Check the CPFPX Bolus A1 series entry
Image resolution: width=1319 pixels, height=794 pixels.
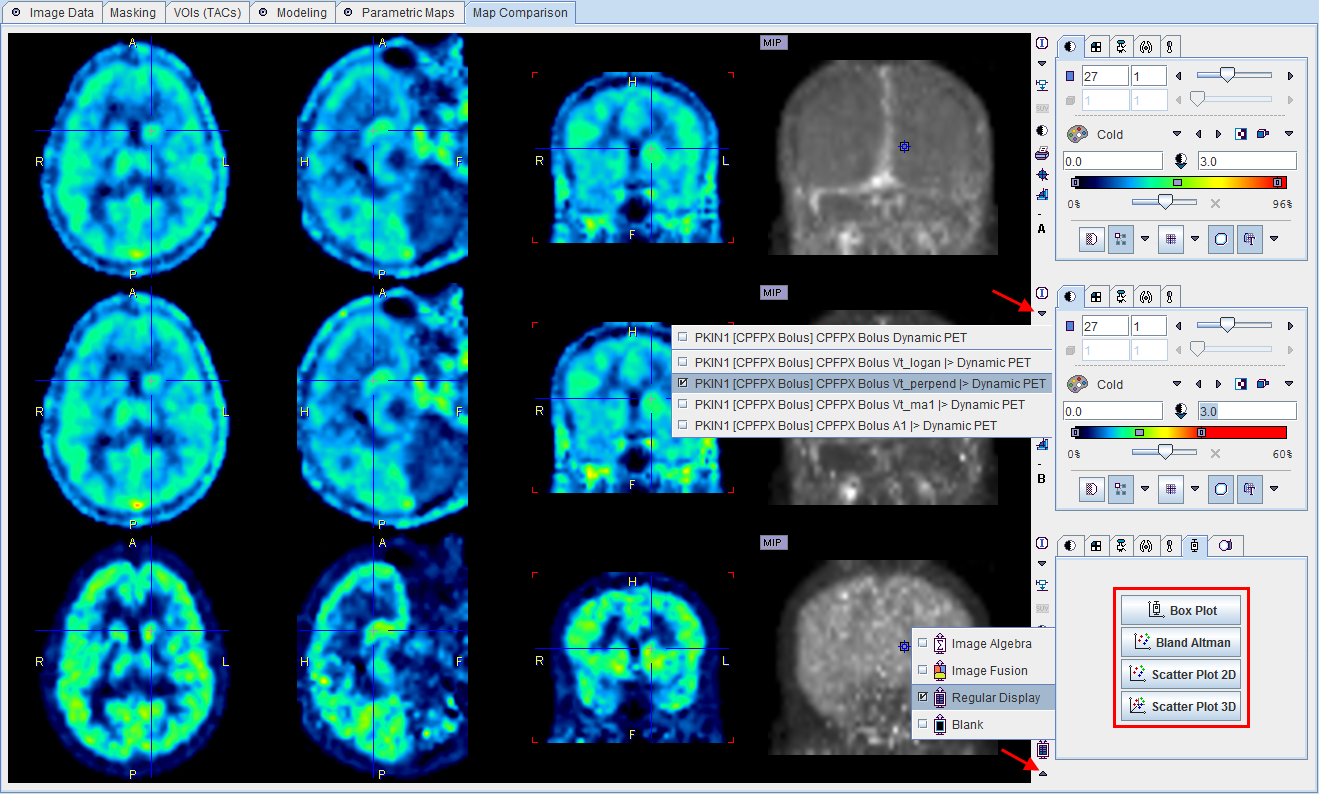click(862, 425)
